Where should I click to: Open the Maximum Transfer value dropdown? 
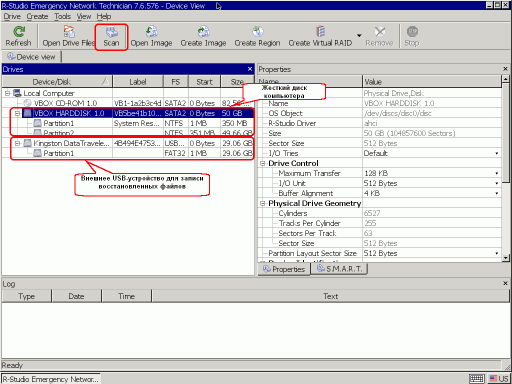[x=497, y=173]
